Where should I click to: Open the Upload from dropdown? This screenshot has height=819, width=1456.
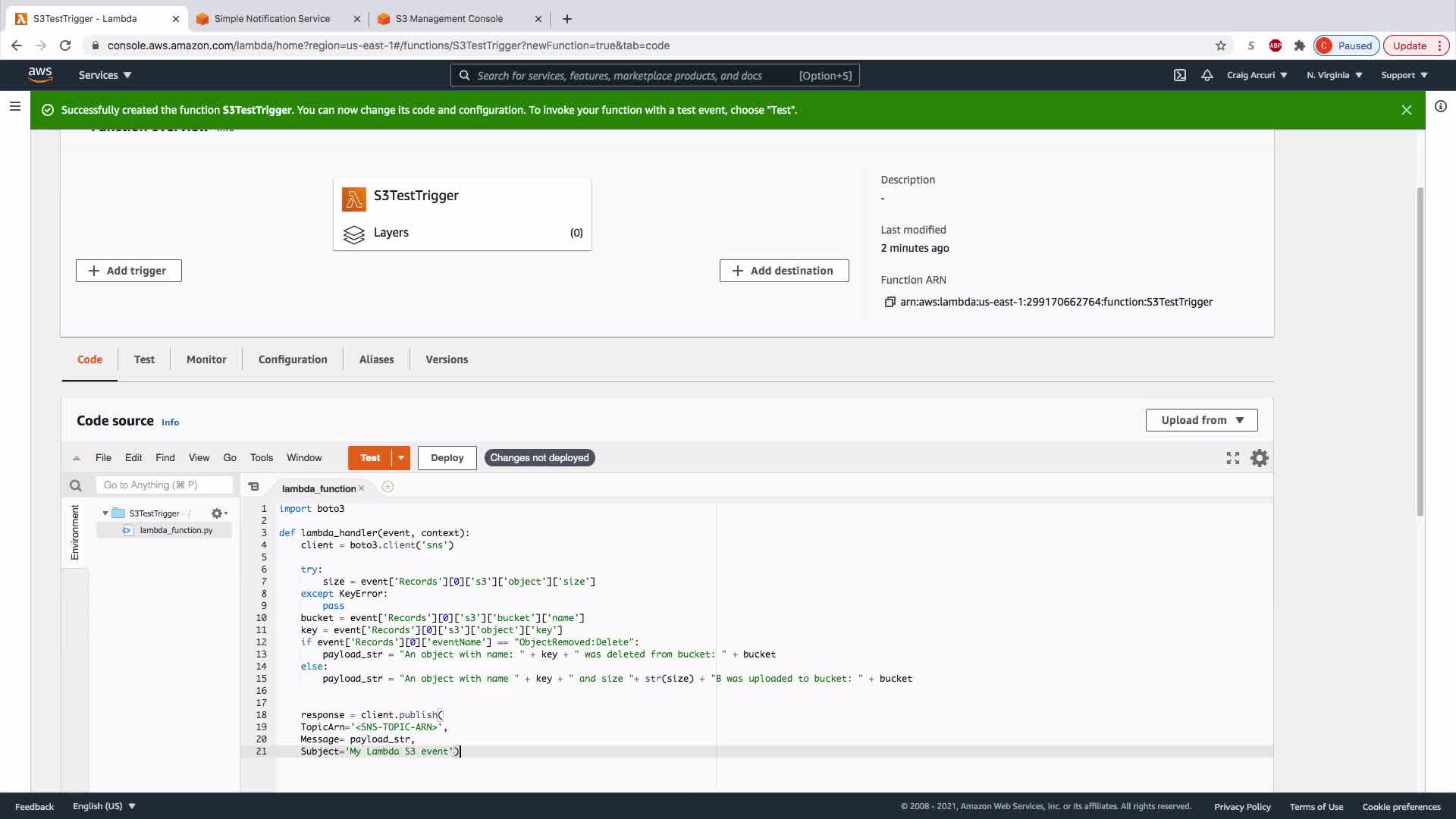[x=1201, y=420]
